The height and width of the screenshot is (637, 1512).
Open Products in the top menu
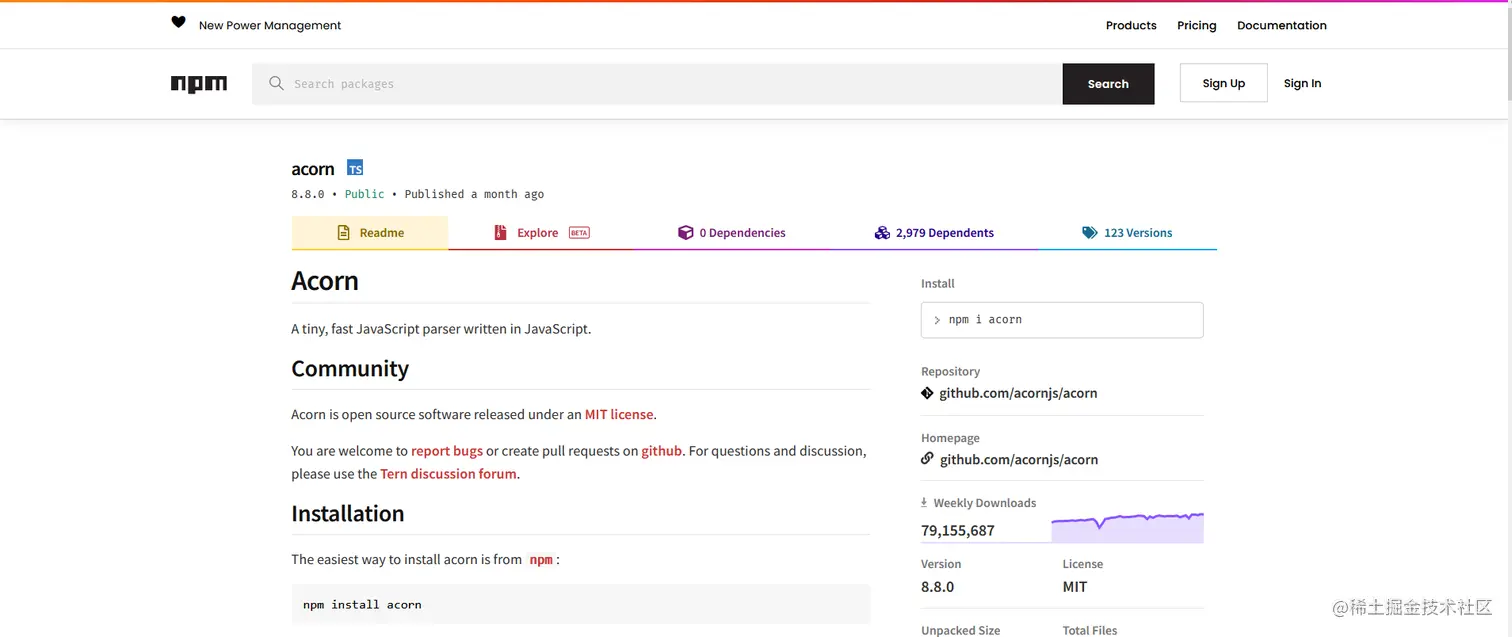pyautogui.click(x=1131, y=26)
